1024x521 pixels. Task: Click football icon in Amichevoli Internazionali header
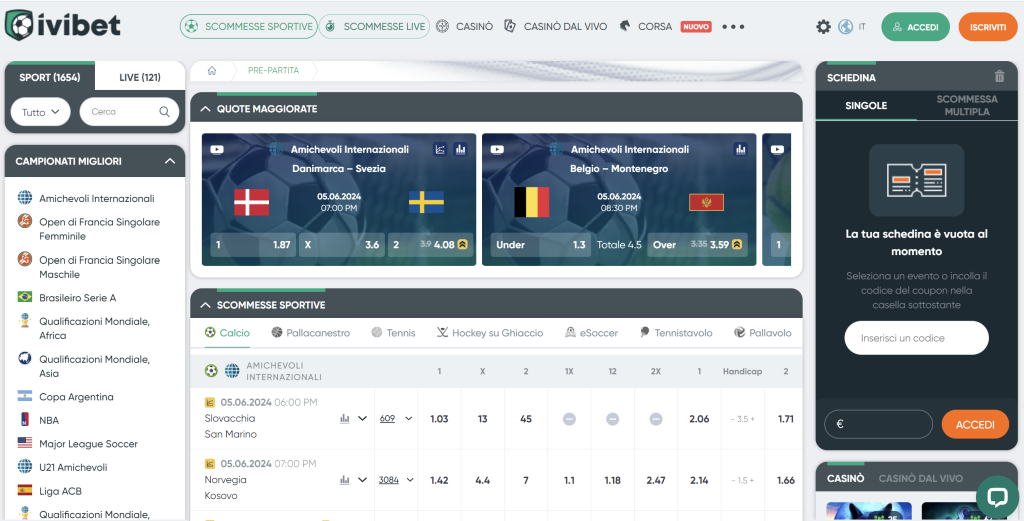(x=211, y=371)
